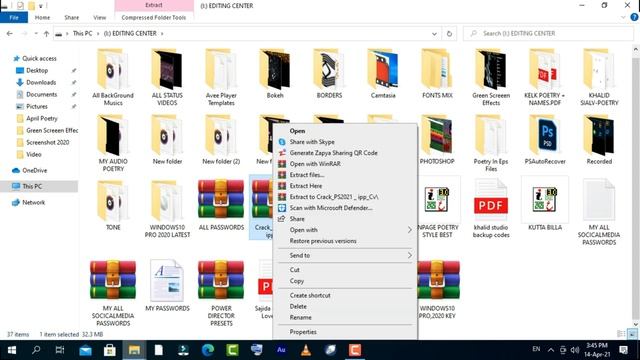
Task: Select the FONTS MIX folder
Action: 437,73
